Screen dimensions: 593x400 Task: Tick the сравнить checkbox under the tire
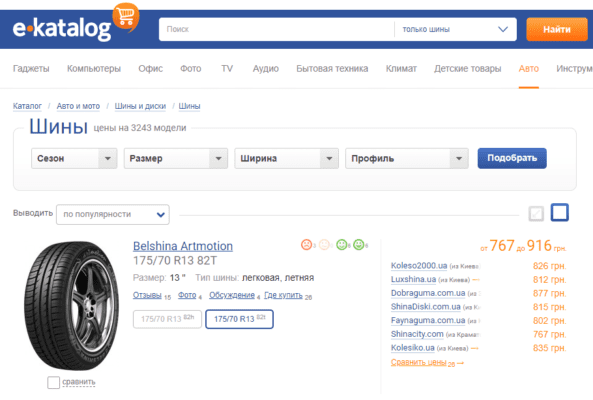coord(53,382)
